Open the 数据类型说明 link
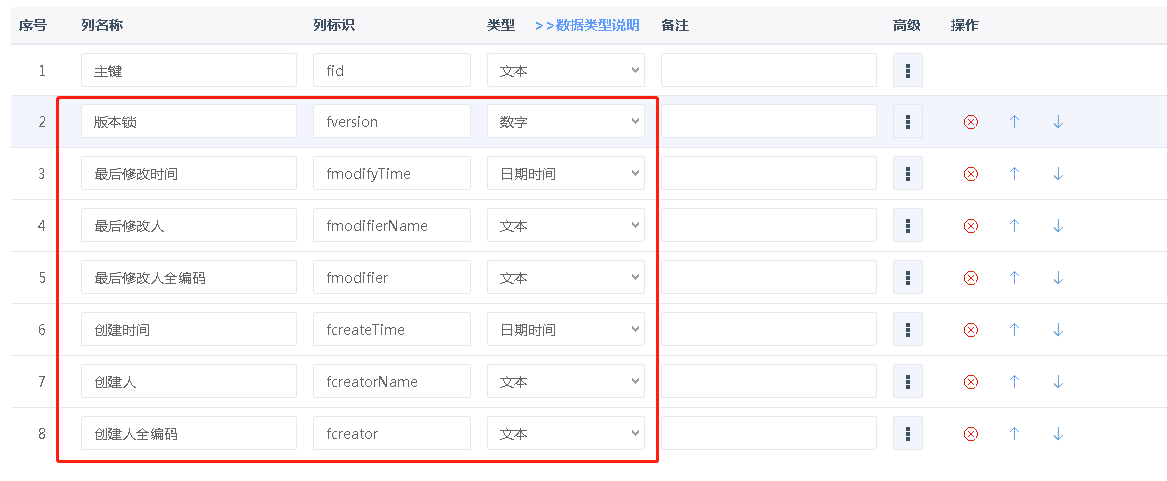This screenshot has width=1167, height=481. pos(586,26)
